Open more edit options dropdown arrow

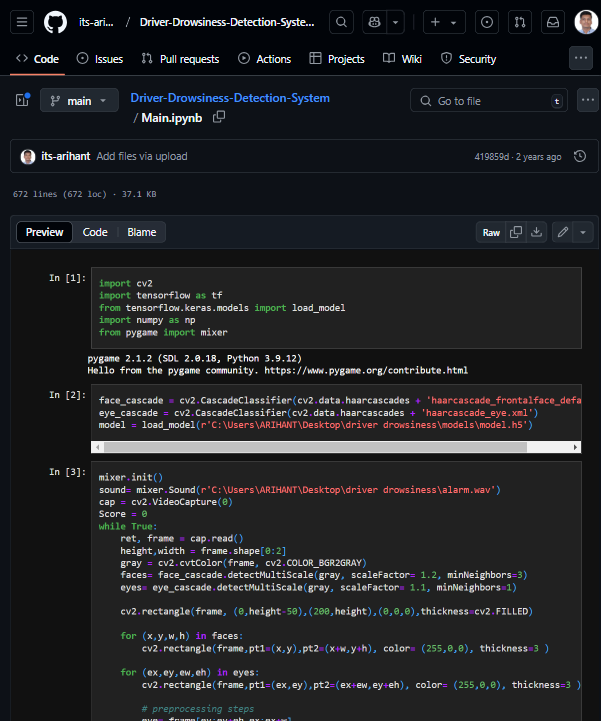(x=583, y=232)
